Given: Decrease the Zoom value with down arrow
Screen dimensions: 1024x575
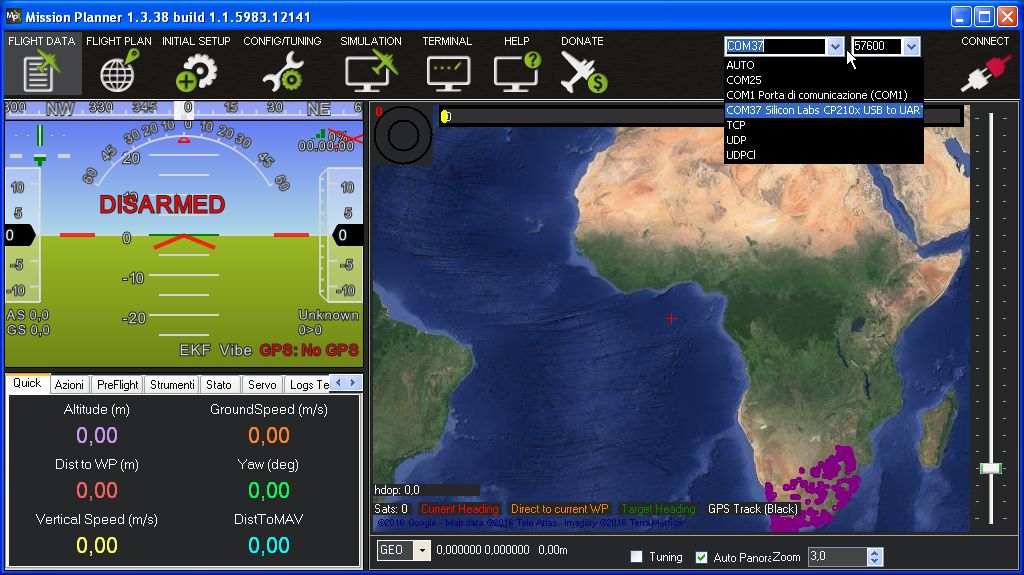Looking at the screenshot, I should [874, 561].
